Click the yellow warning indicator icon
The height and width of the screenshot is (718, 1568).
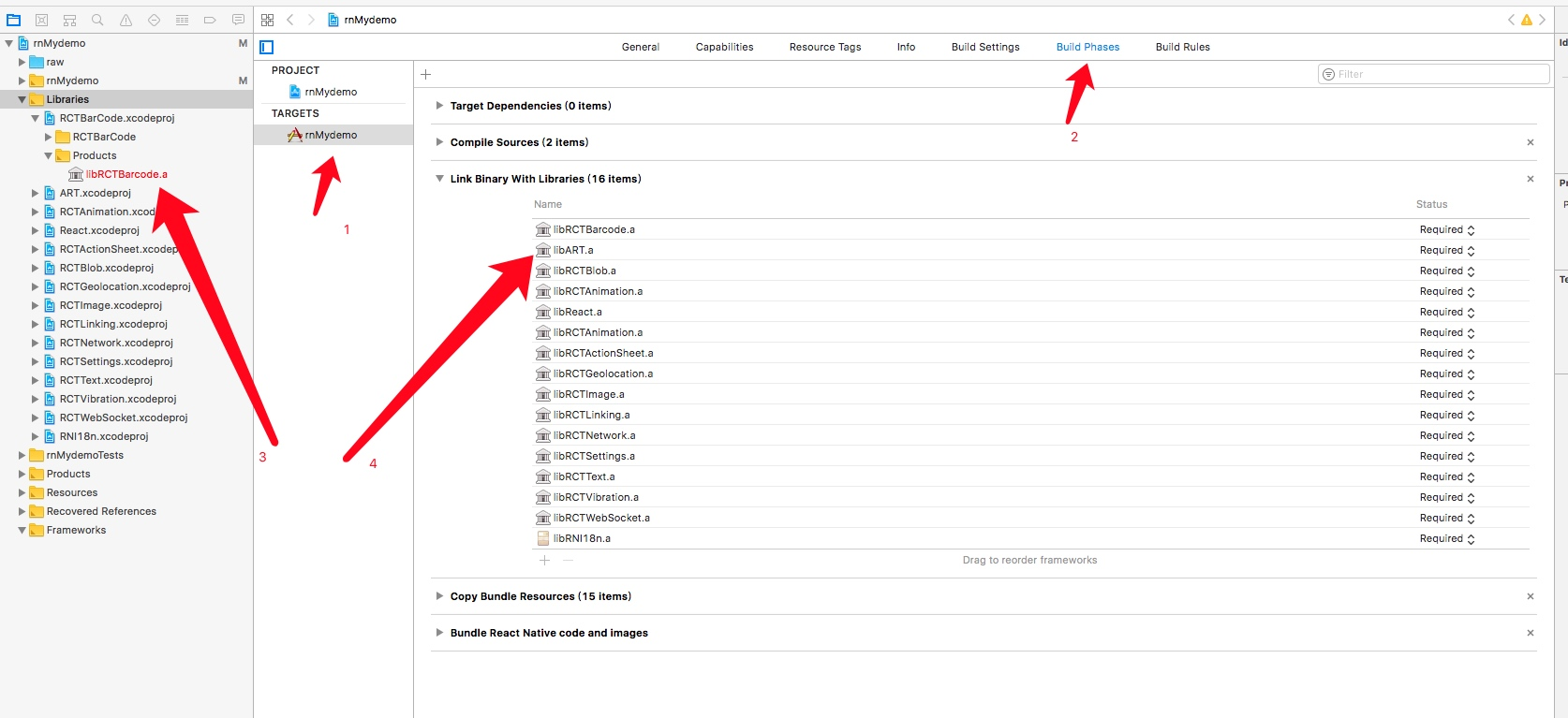(x=1527, y=20)
